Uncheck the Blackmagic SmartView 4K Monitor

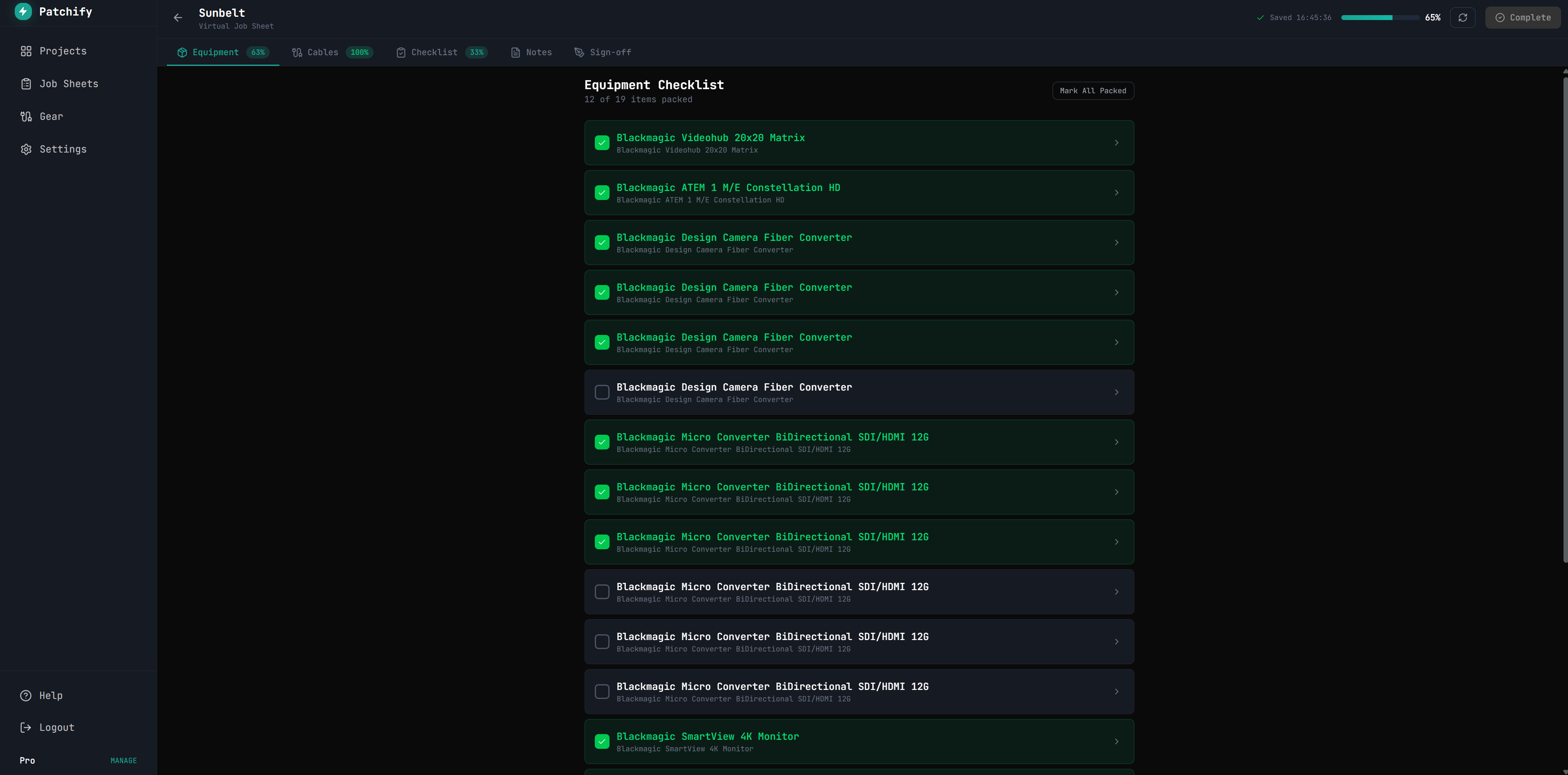602,741
